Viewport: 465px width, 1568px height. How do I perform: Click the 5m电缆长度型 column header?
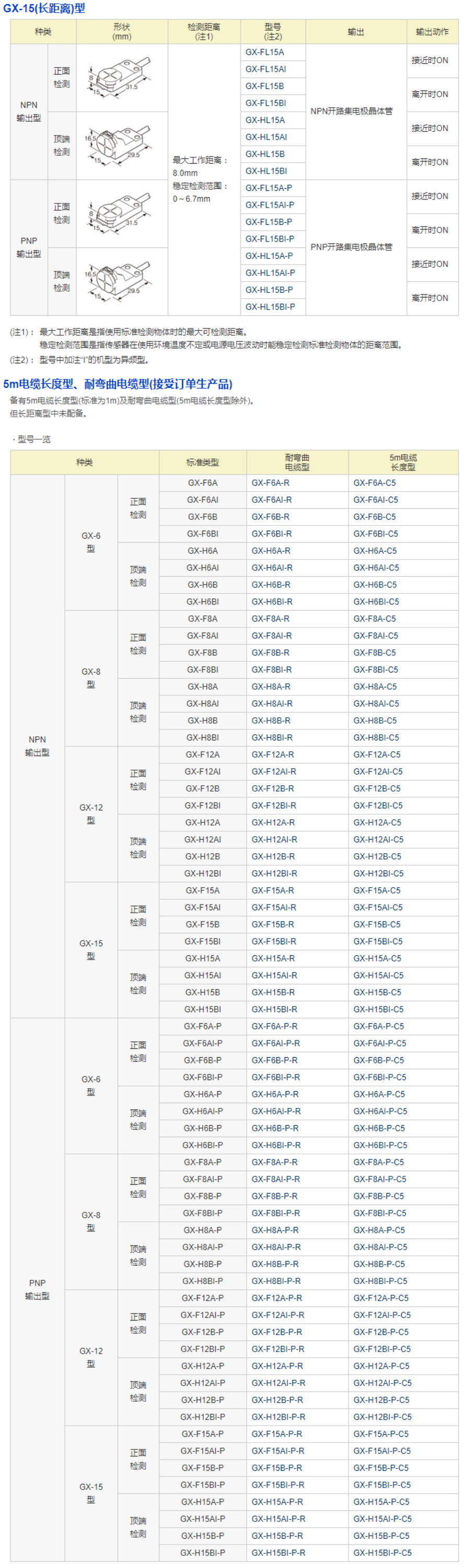403,462
